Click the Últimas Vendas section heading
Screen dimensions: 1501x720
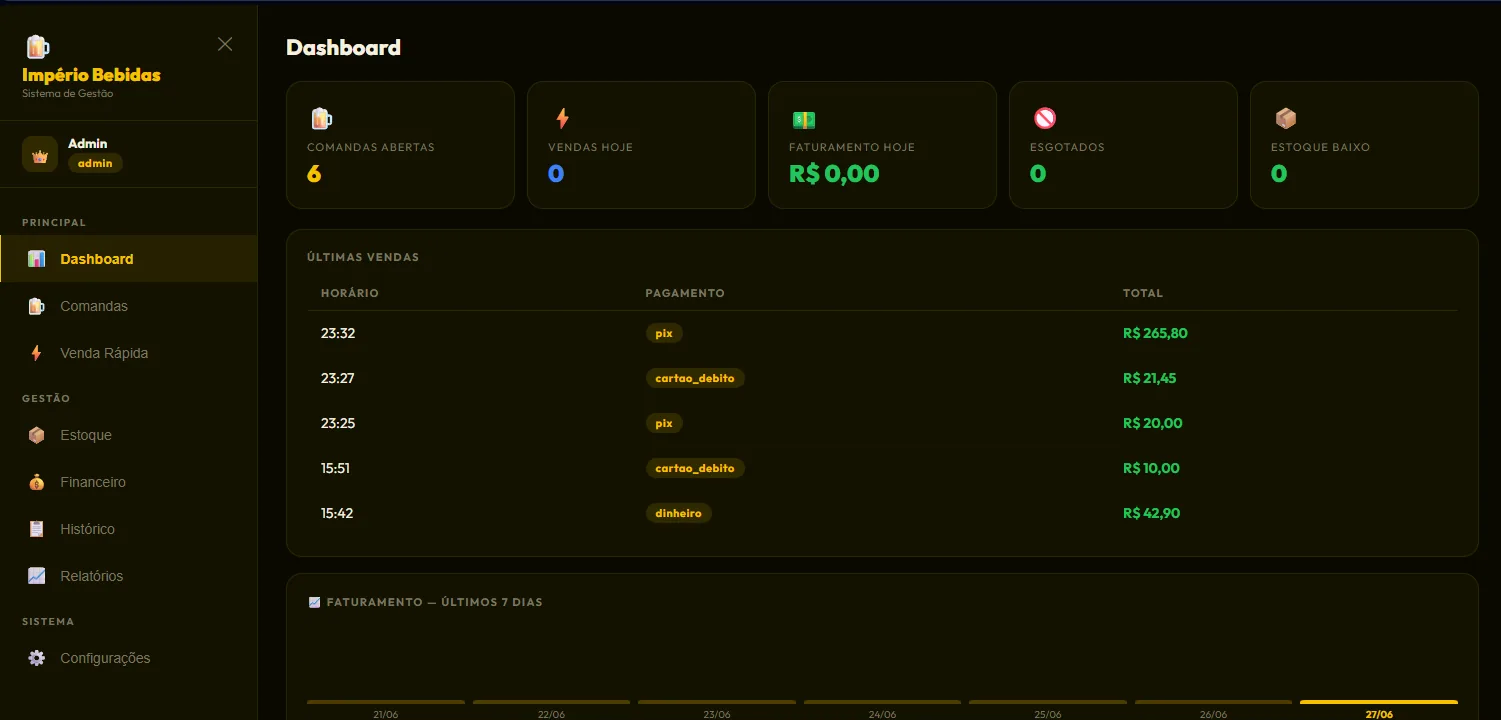pyautogui.click(x=363, y=257)
